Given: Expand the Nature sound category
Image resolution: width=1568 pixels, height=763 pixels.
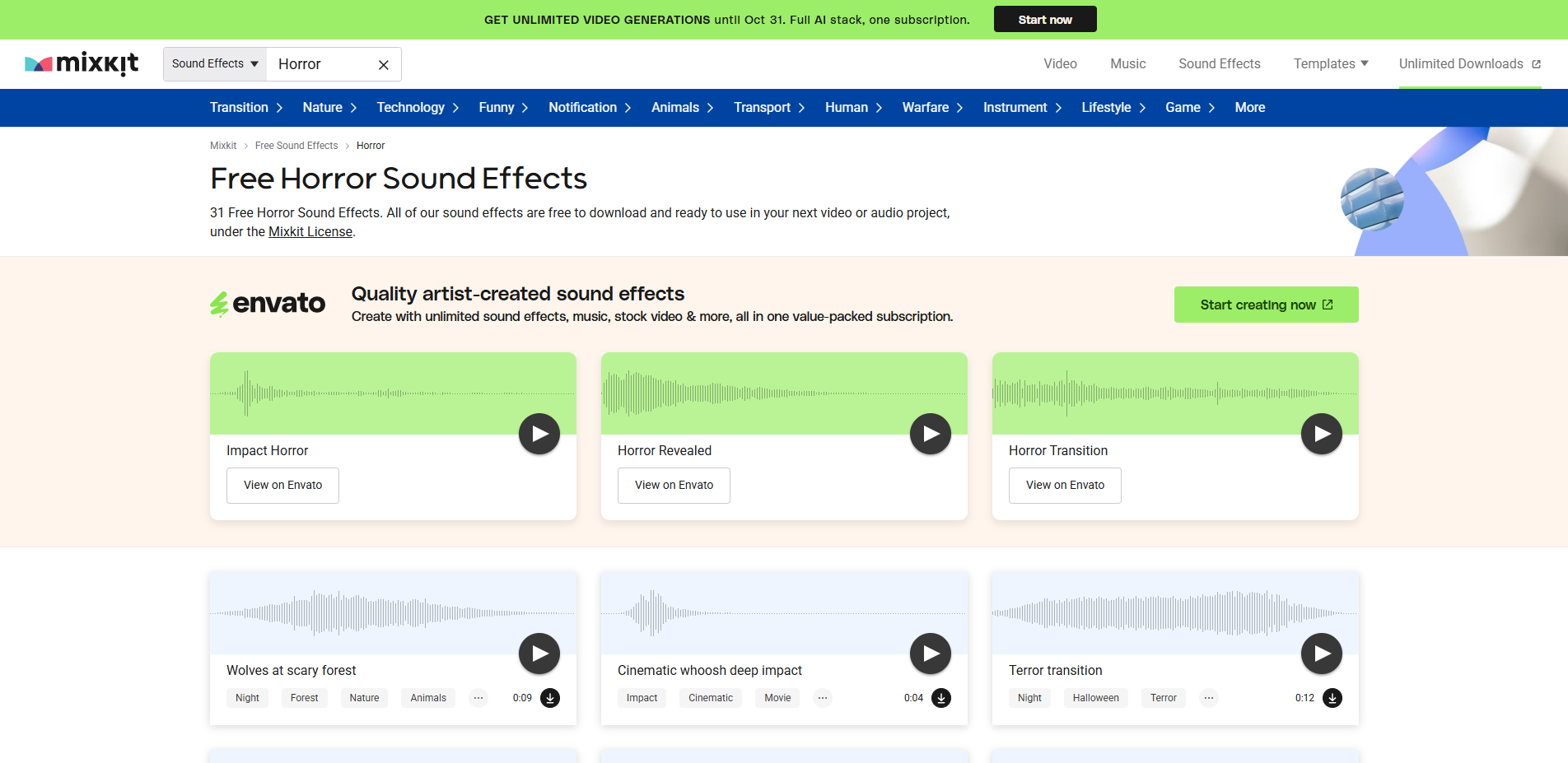Looking at the screenshot, I should (328, 107).
